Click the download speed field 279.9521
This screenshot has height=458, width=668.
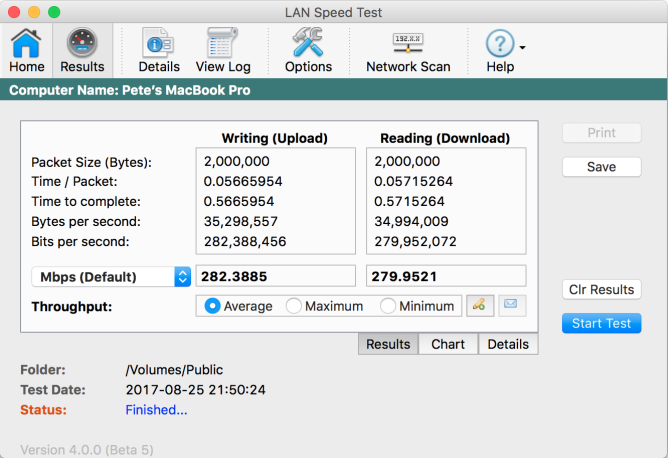[446, 276]
